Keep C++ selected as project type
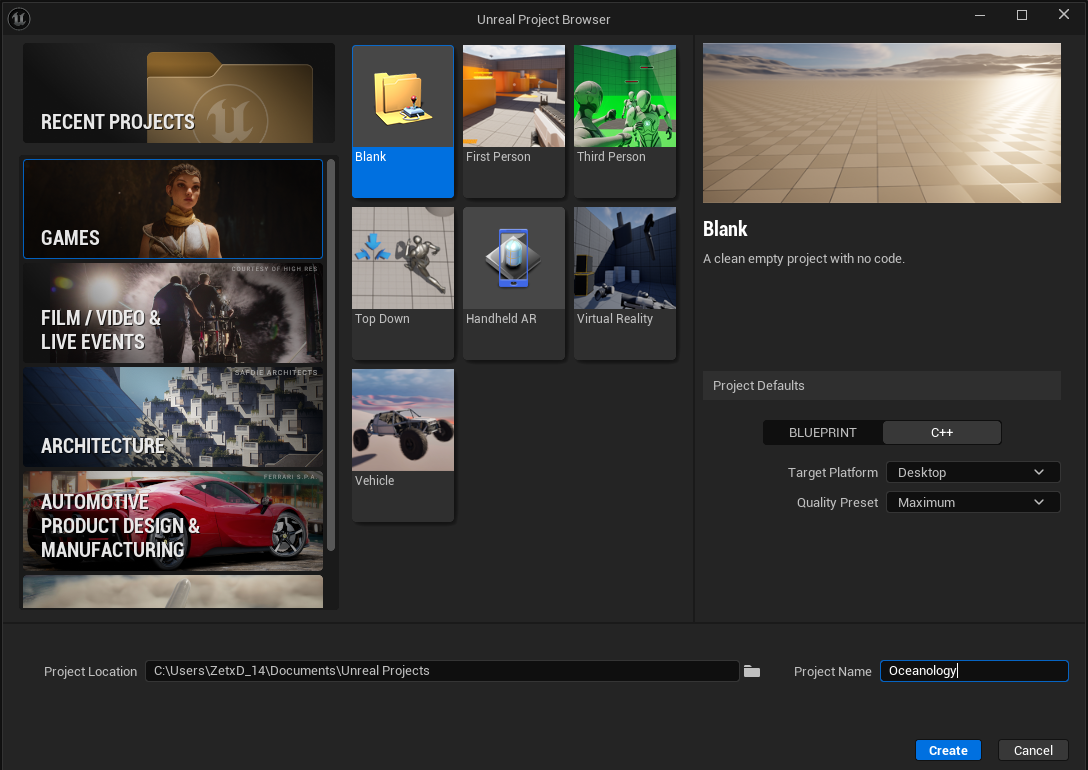Image resolution: width=1088 pixels, height=770 pixels. point(941,432)
